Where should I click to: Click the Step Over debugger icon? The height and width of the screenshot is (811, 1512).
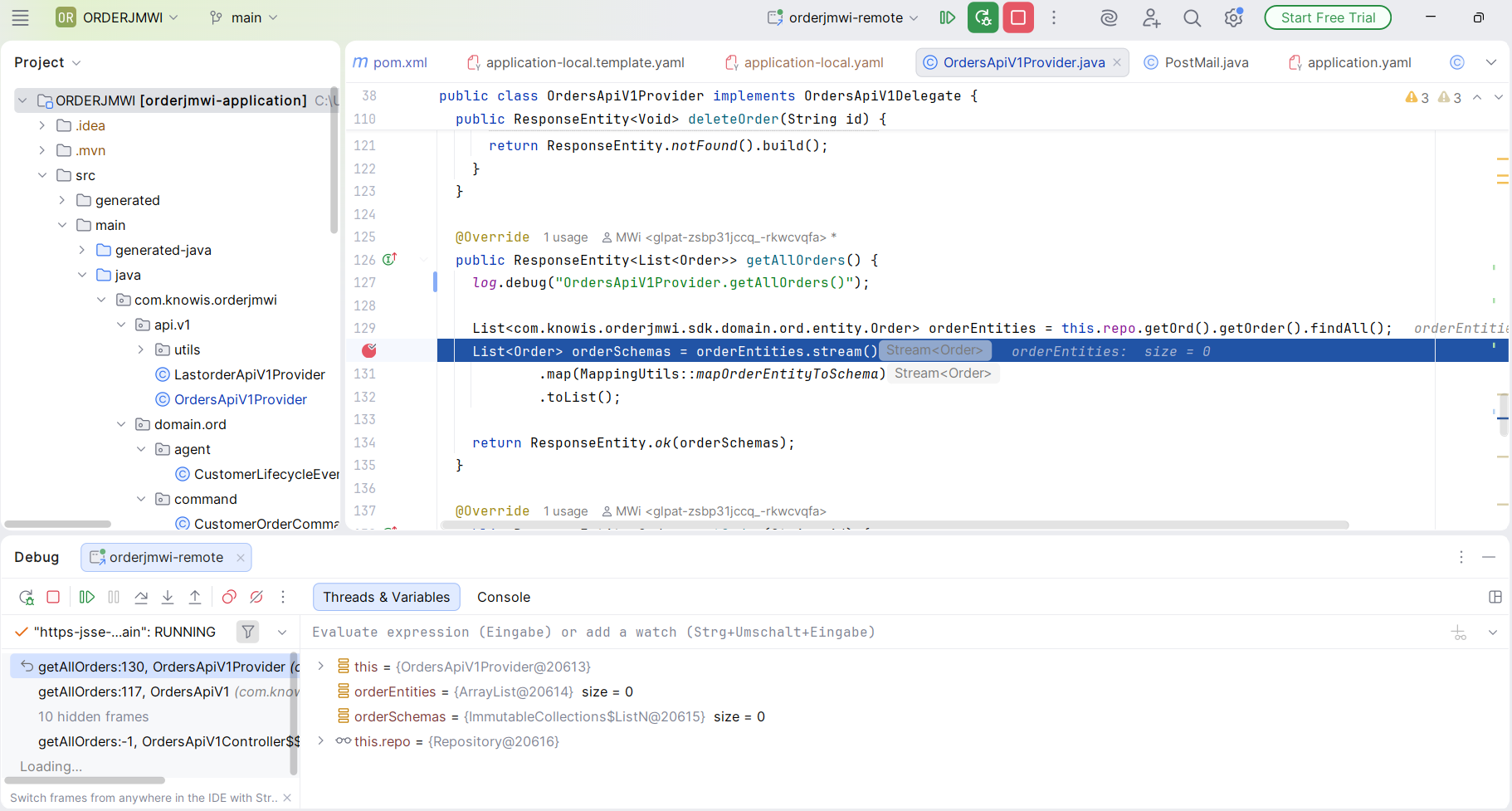tap(140, 597)
